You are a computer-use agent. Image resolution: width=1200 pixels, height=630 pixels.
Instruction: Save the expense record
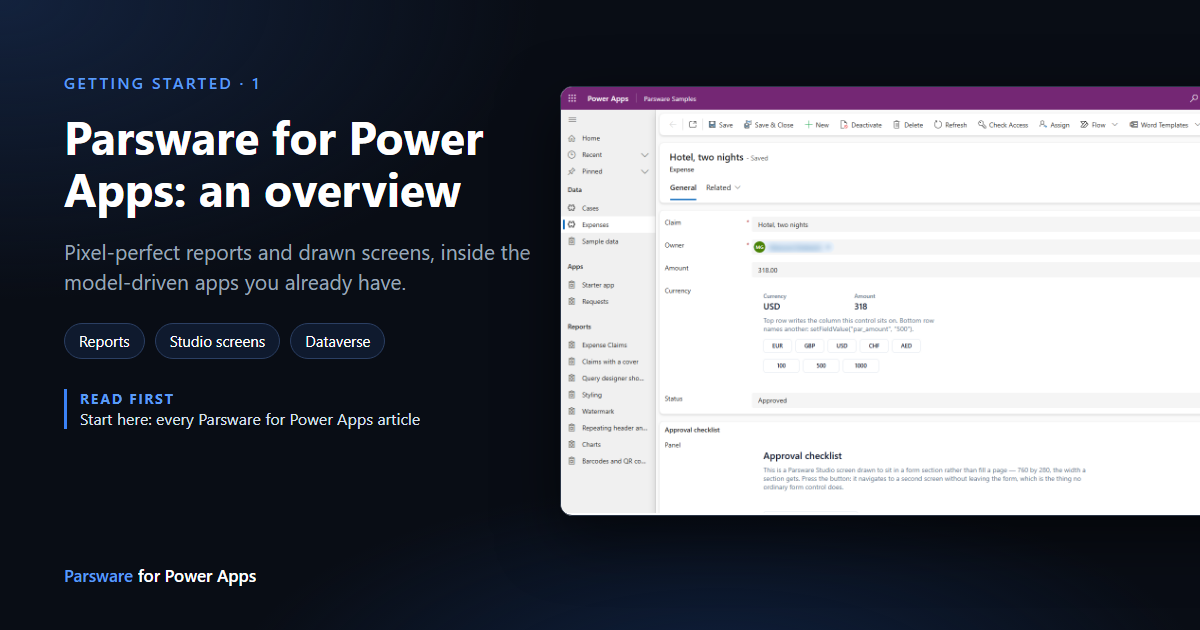point(720,125)
